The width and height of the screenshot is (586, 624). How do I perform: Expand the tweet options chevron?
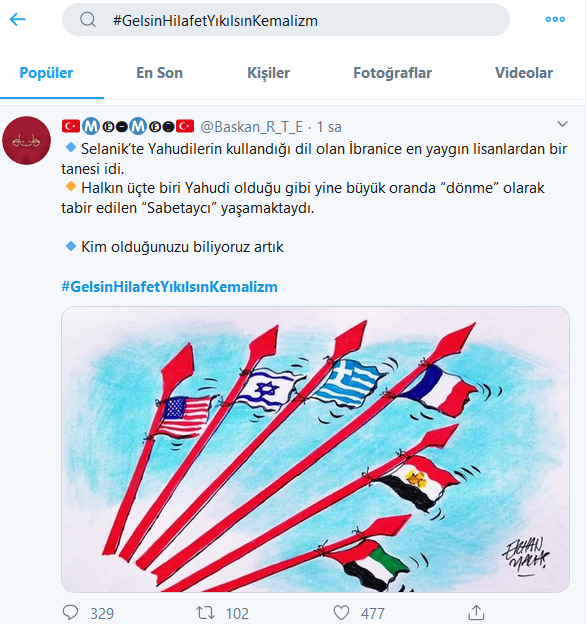[x=562, y=124]
